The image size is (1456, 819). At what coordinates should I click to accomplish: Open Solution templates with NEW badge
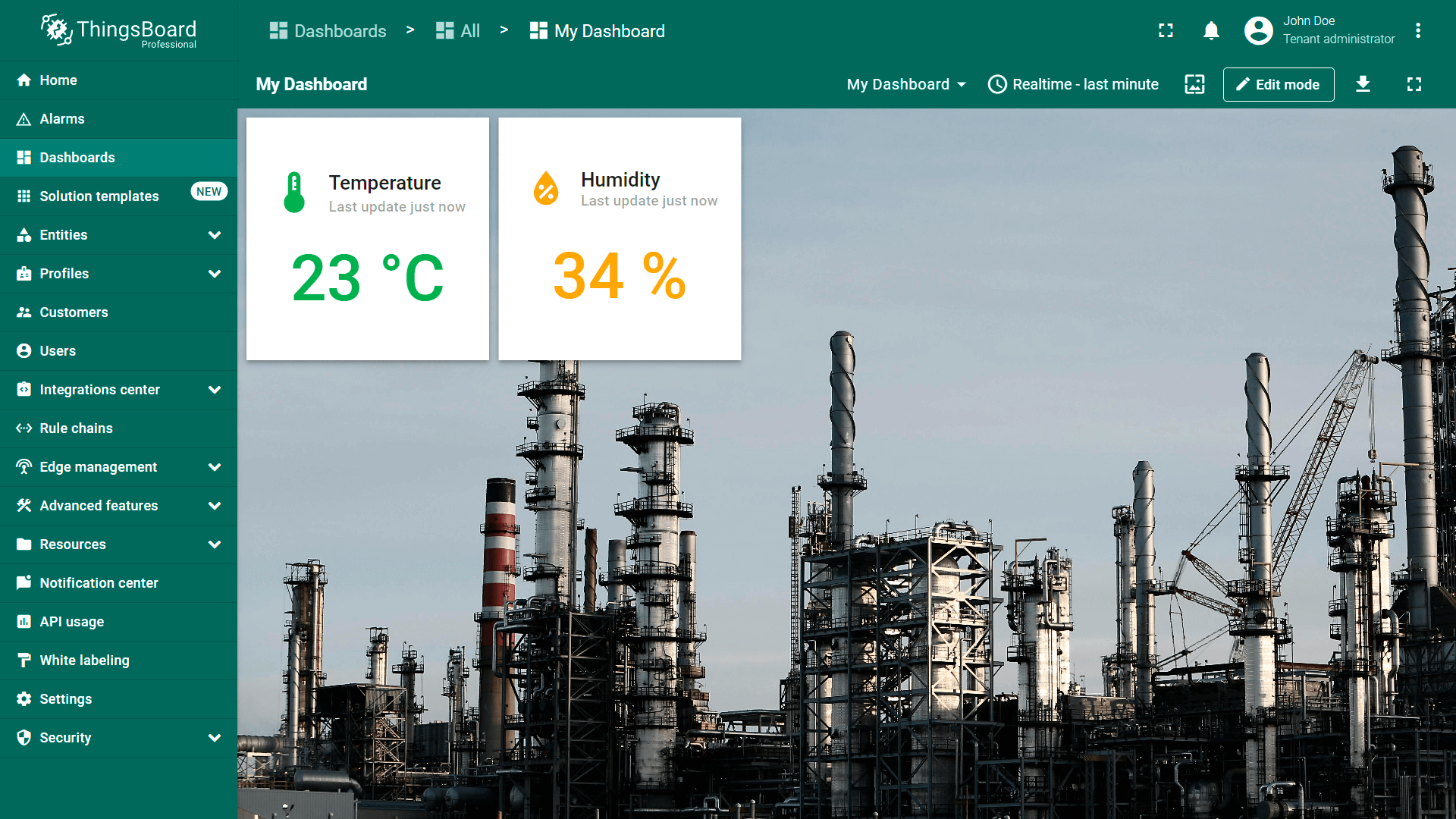[99, 196]
